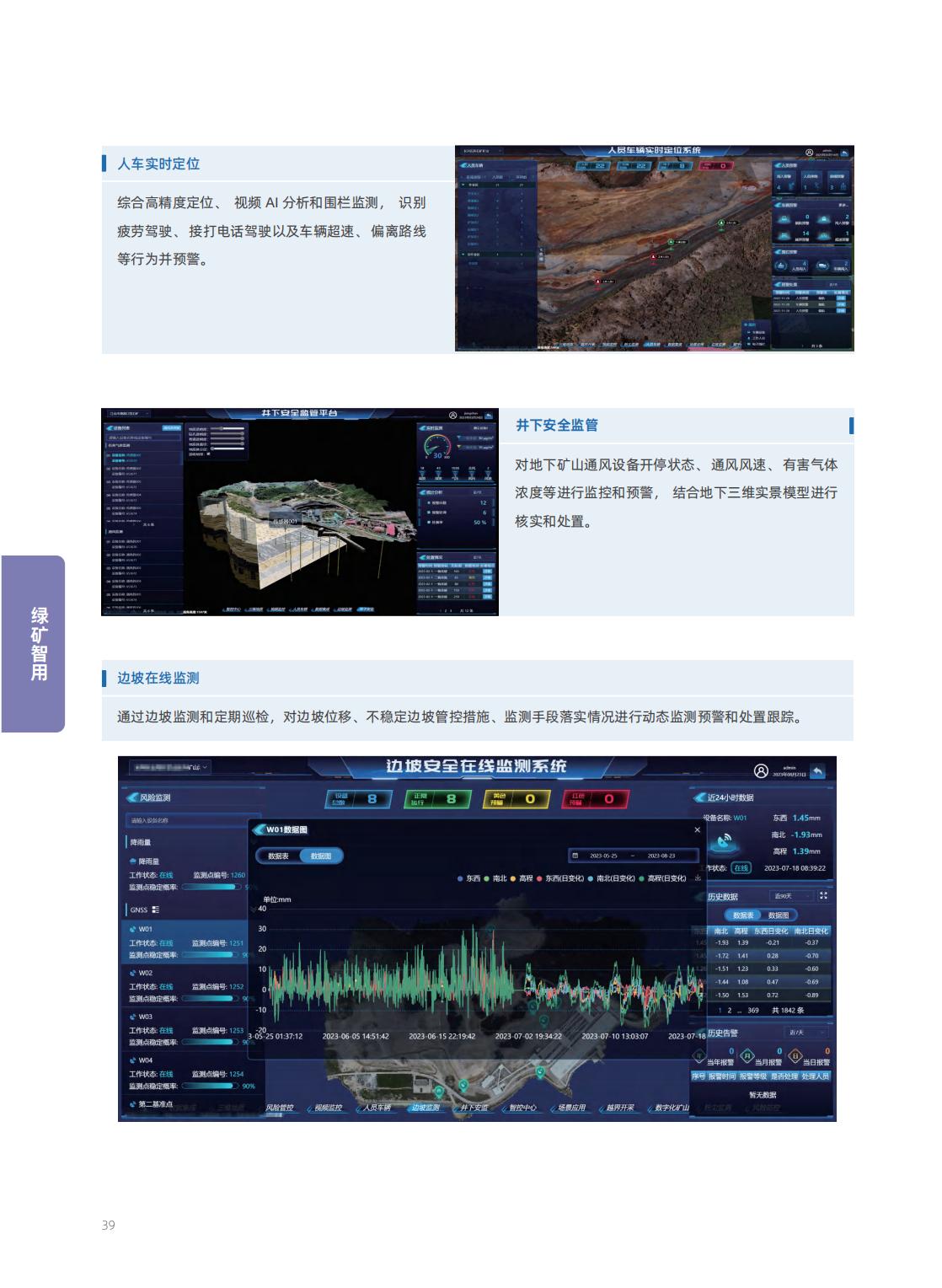
Task: Switch W01数据图 popup to 数据图 view
Action: 321,856
